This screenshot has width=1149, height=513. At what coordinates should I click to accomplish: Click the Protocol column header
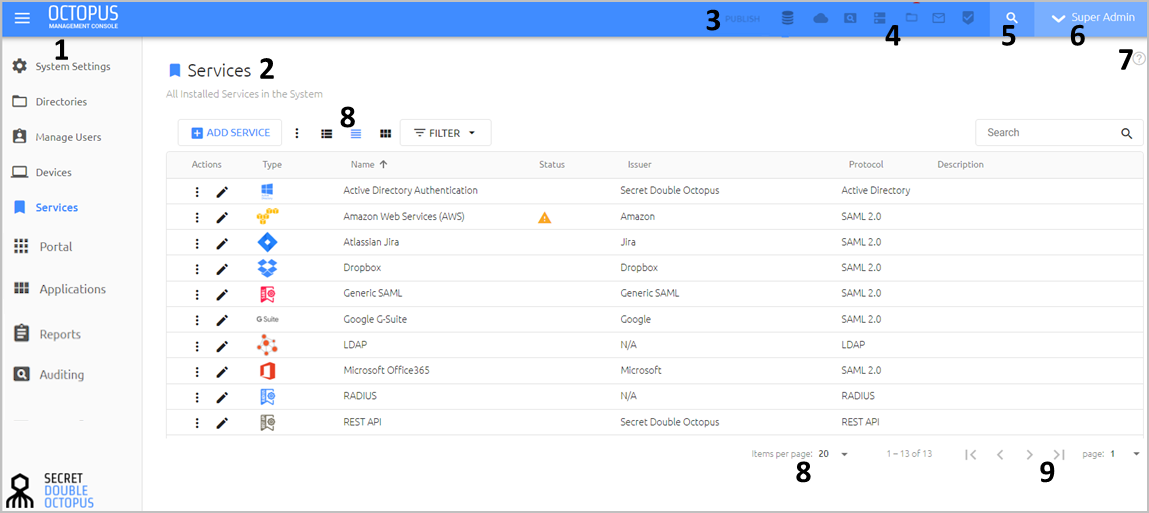pos(866,165)
